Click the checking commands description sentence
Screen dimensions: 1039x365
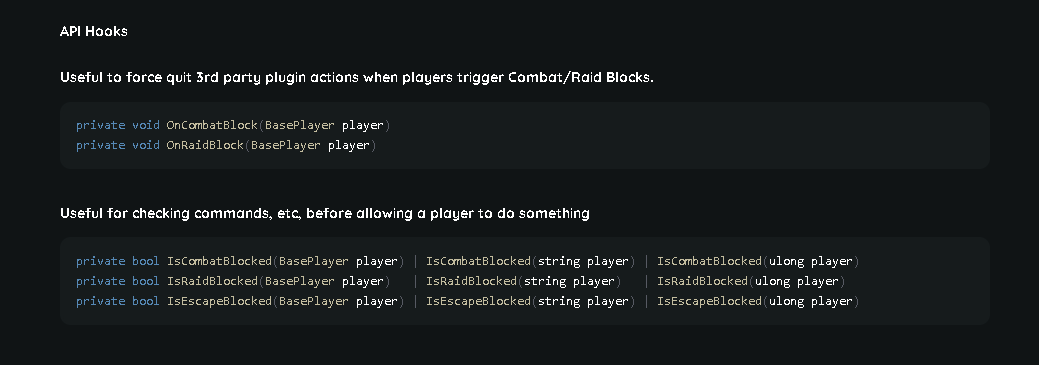tap(325, 213)
